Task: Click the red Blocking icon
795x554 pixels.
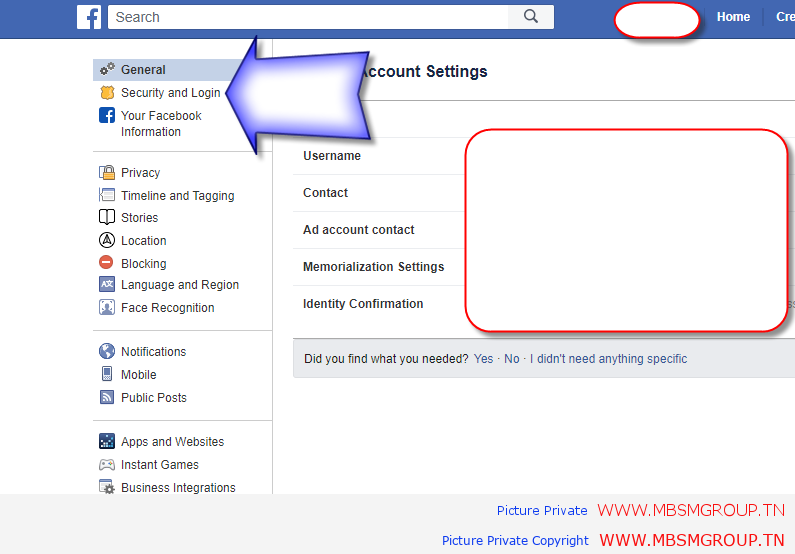Action: click(106, 263)
